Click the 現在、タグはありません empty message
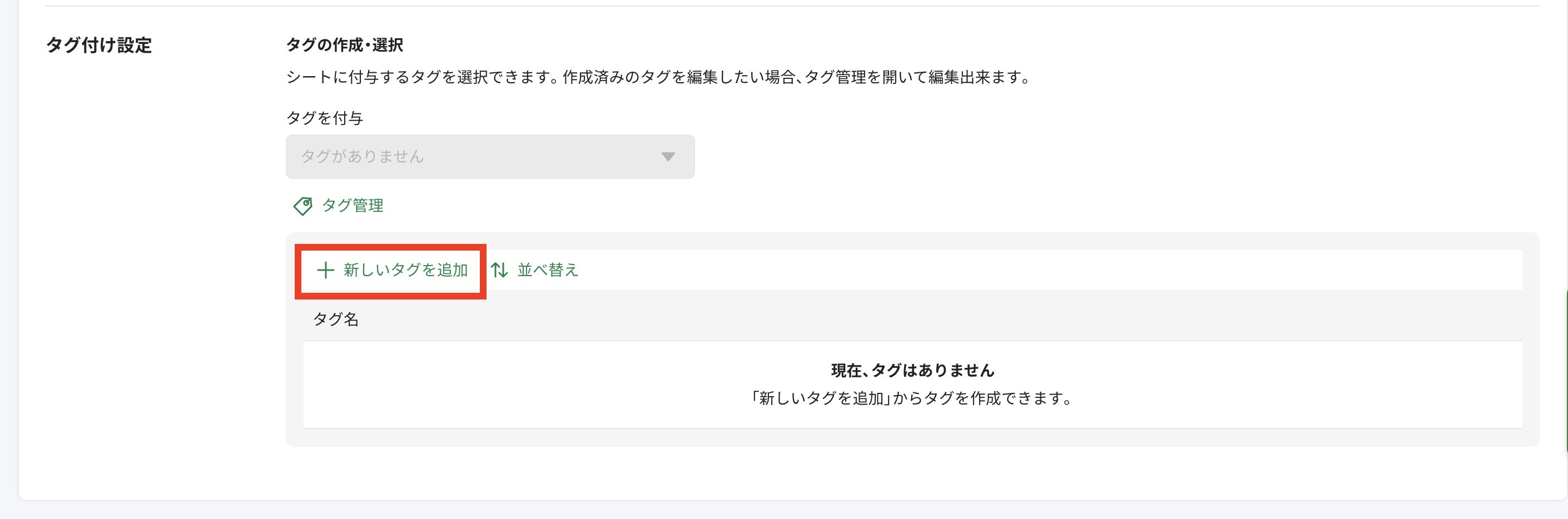The width and height of the screenshot is (1568, 519). point(912,370)
